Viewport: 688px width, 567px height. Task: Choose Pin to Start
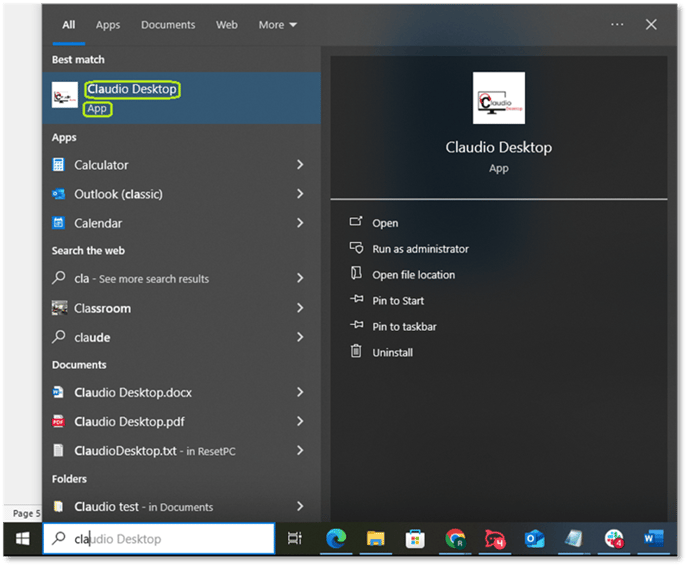398,301
